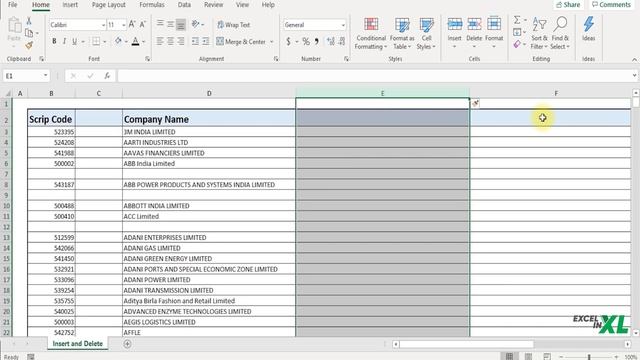This screenshot has height=360, width=640.
Task: Increase the font size
Action: (x=132, y=24)
